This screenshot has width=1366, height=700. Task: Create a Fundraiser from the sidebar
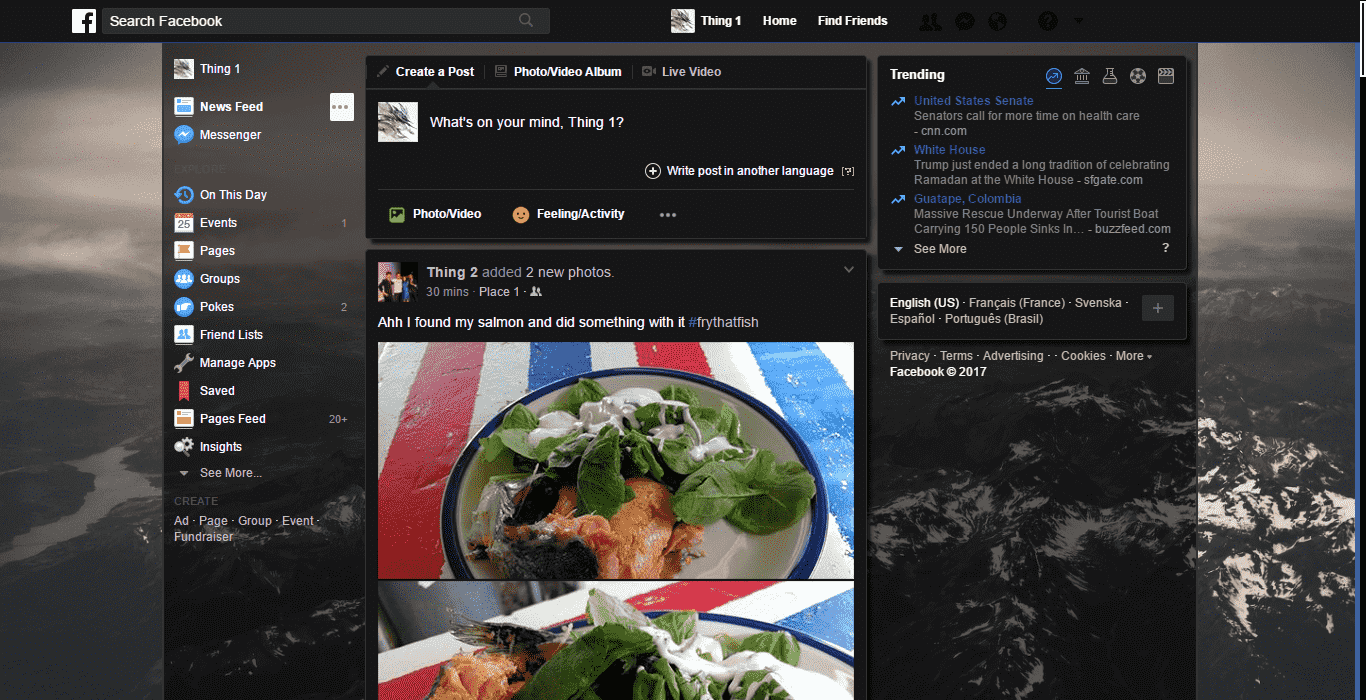(203, 537)
